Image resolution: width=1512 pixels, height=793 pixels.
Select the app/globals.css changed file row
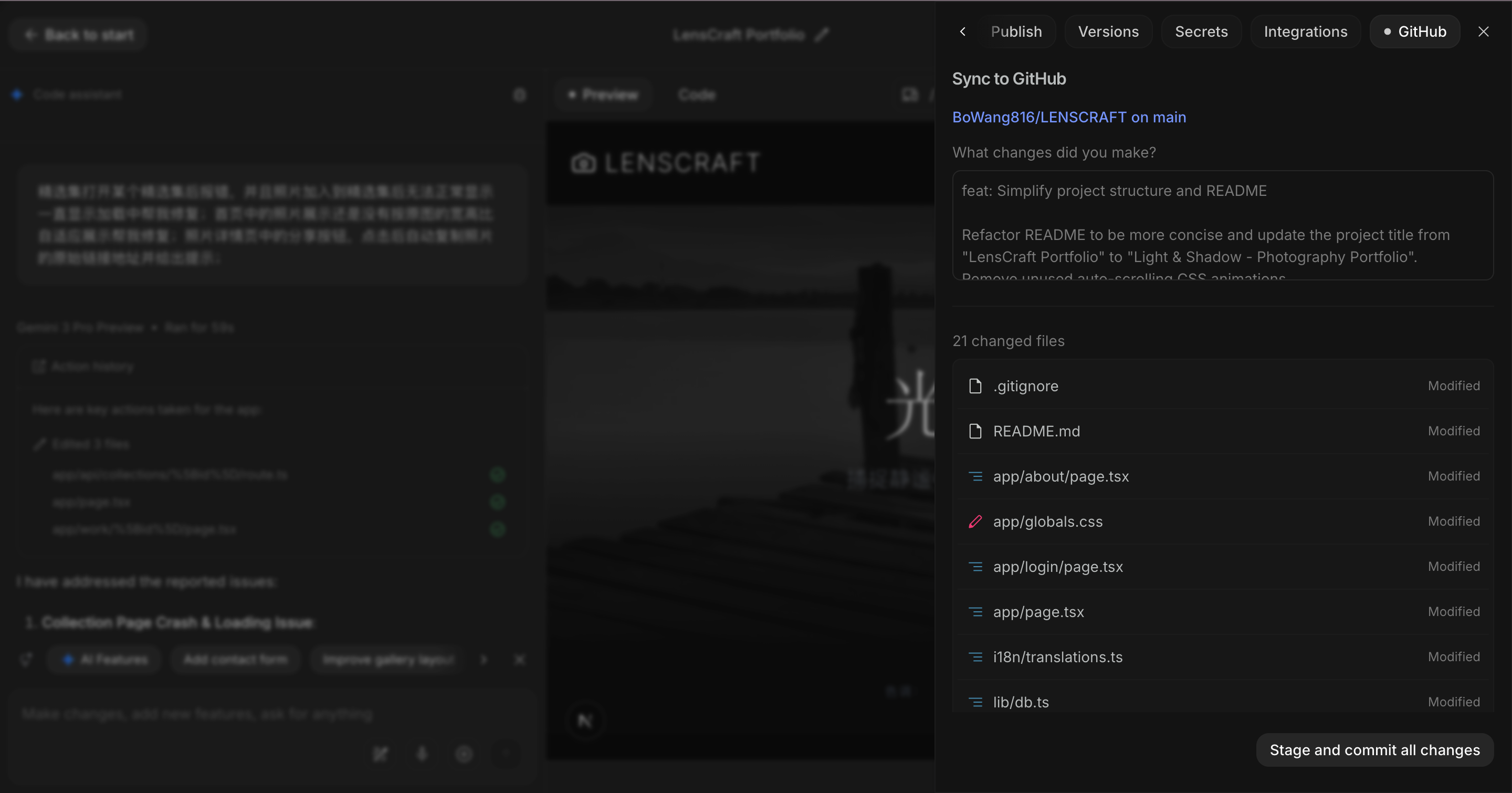1223,521
